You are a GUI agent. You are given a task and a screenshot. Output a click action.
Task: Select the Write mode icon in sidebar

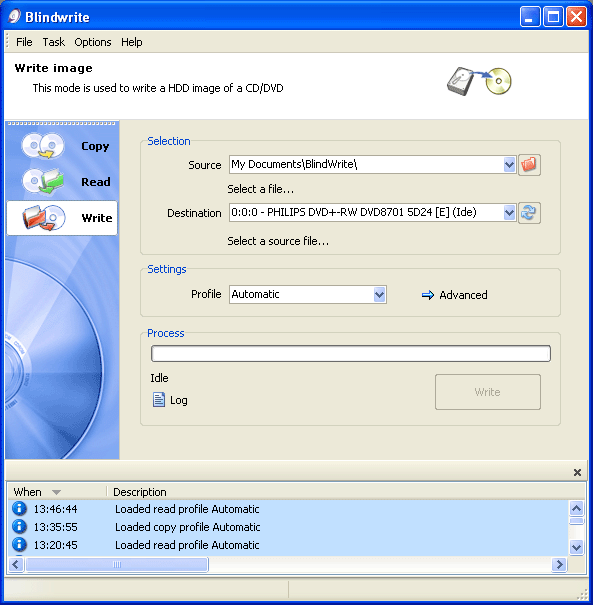(44, 218)
